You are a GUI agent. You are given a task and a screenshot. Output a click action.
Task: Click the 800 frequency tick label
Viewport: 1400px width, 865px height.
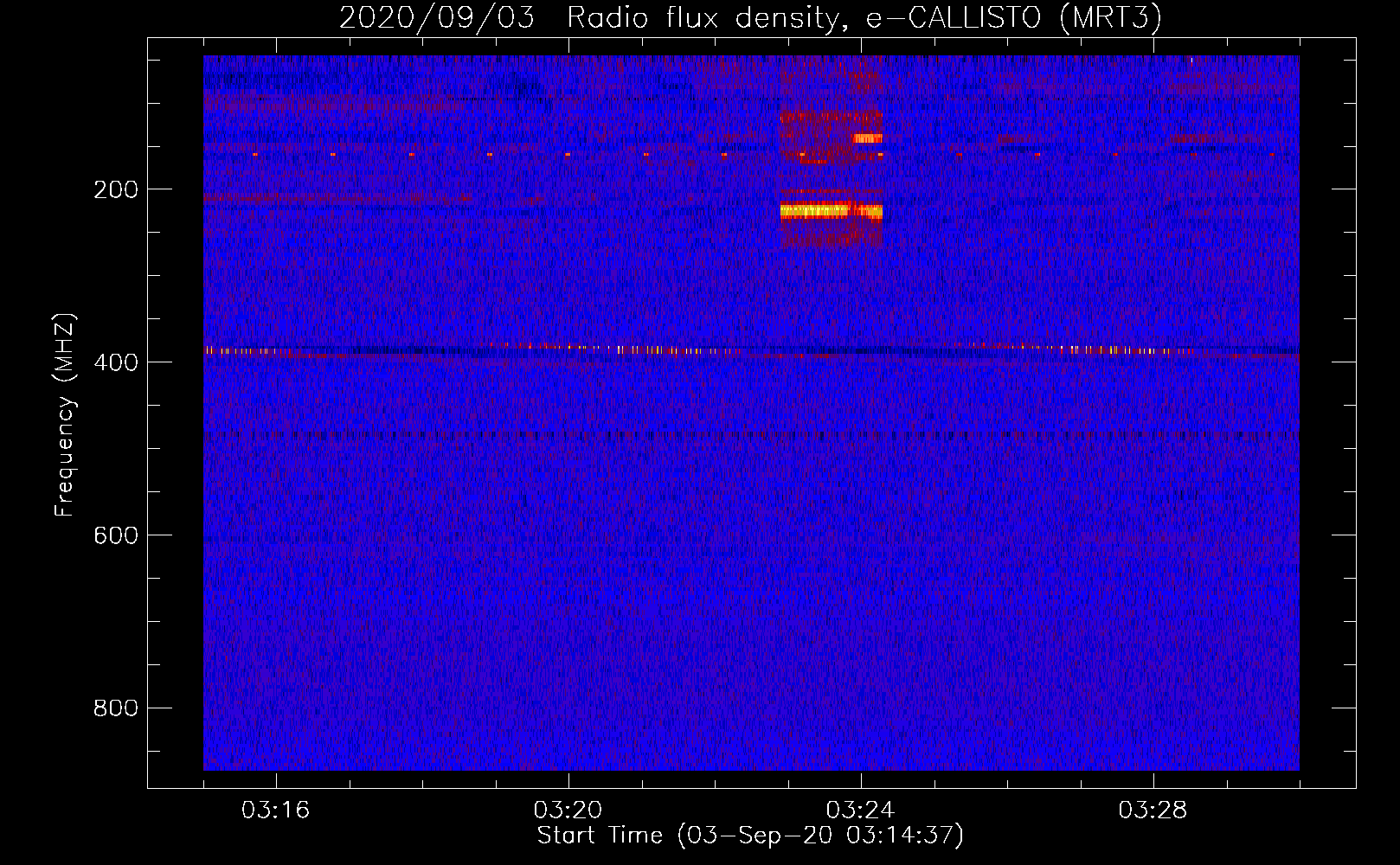coord(116,708)
